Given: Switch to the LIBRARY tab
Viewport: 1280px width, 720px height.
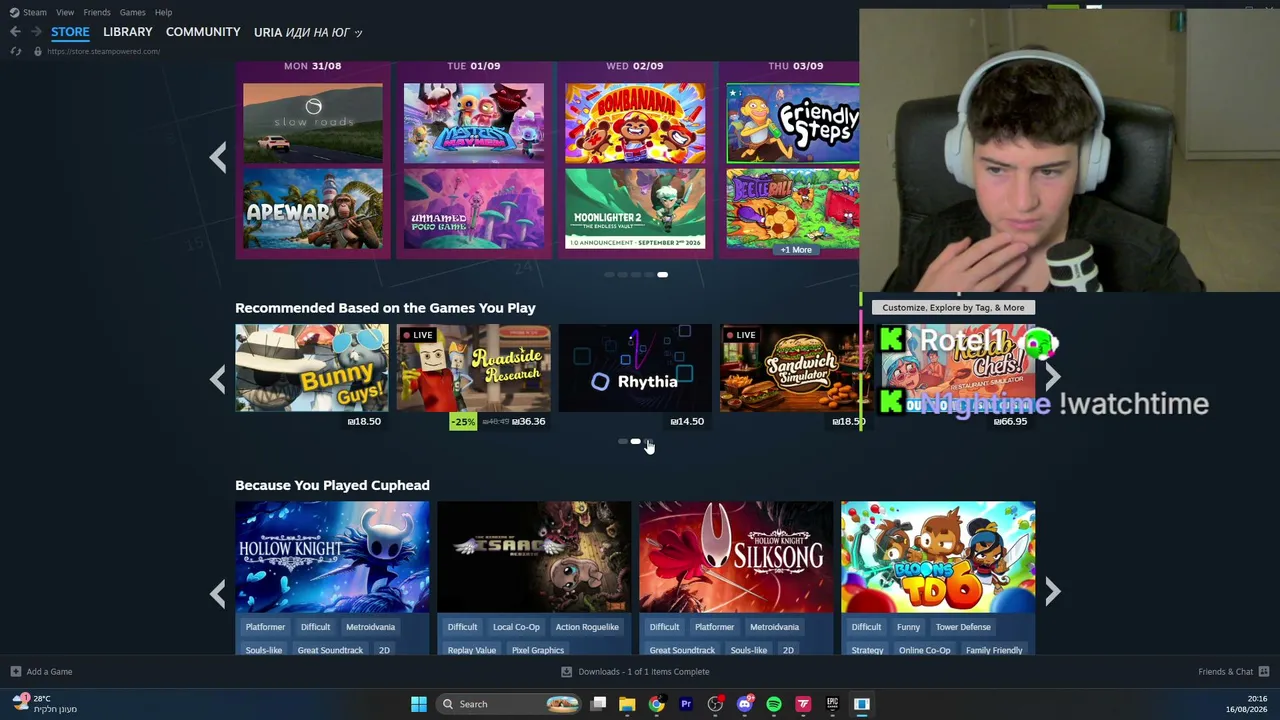Looking at the screenshot, I should tap(128, 32).
